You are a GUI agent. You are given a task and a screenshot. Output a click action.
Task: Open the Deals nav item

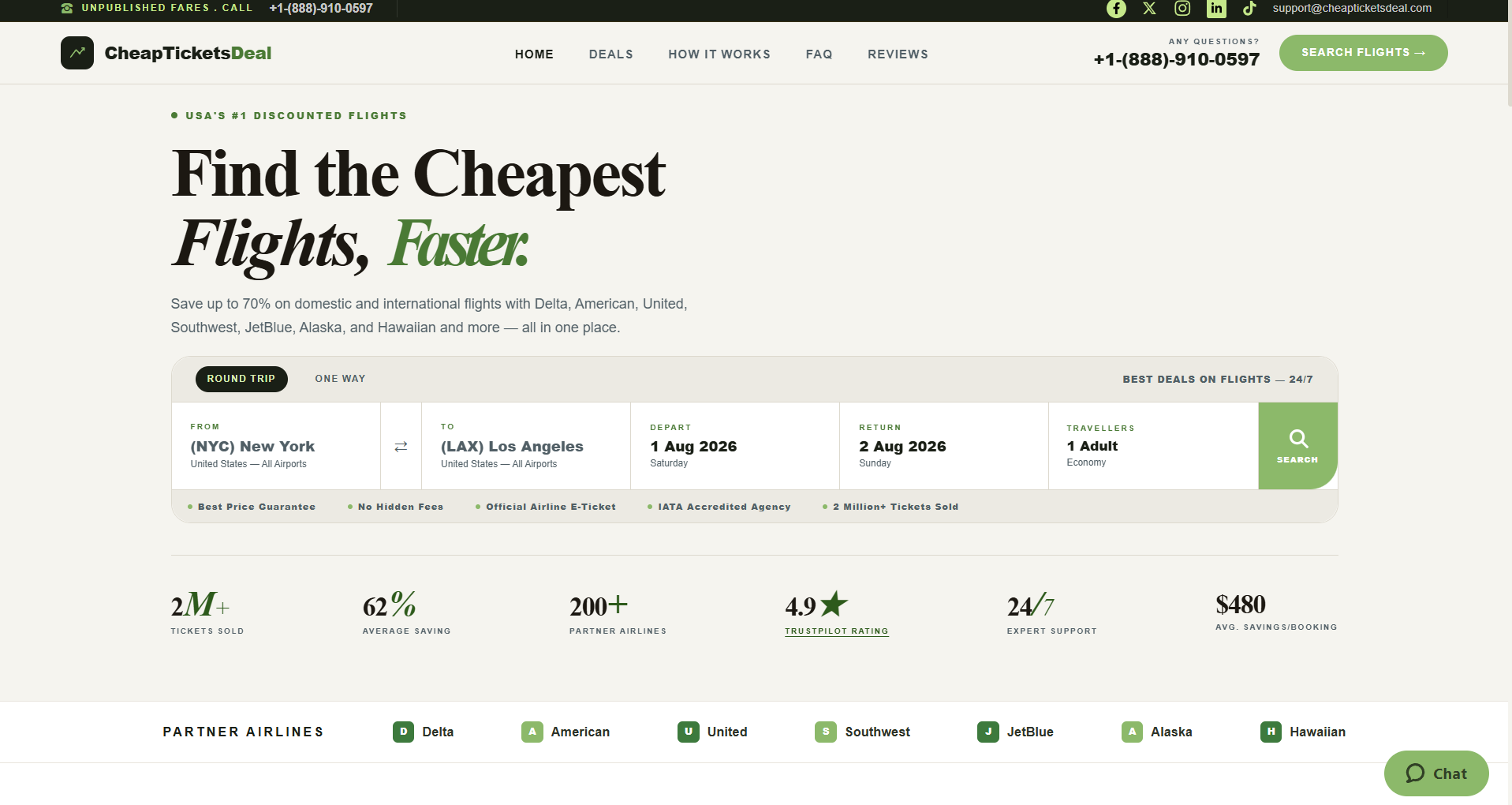(611, 54)
